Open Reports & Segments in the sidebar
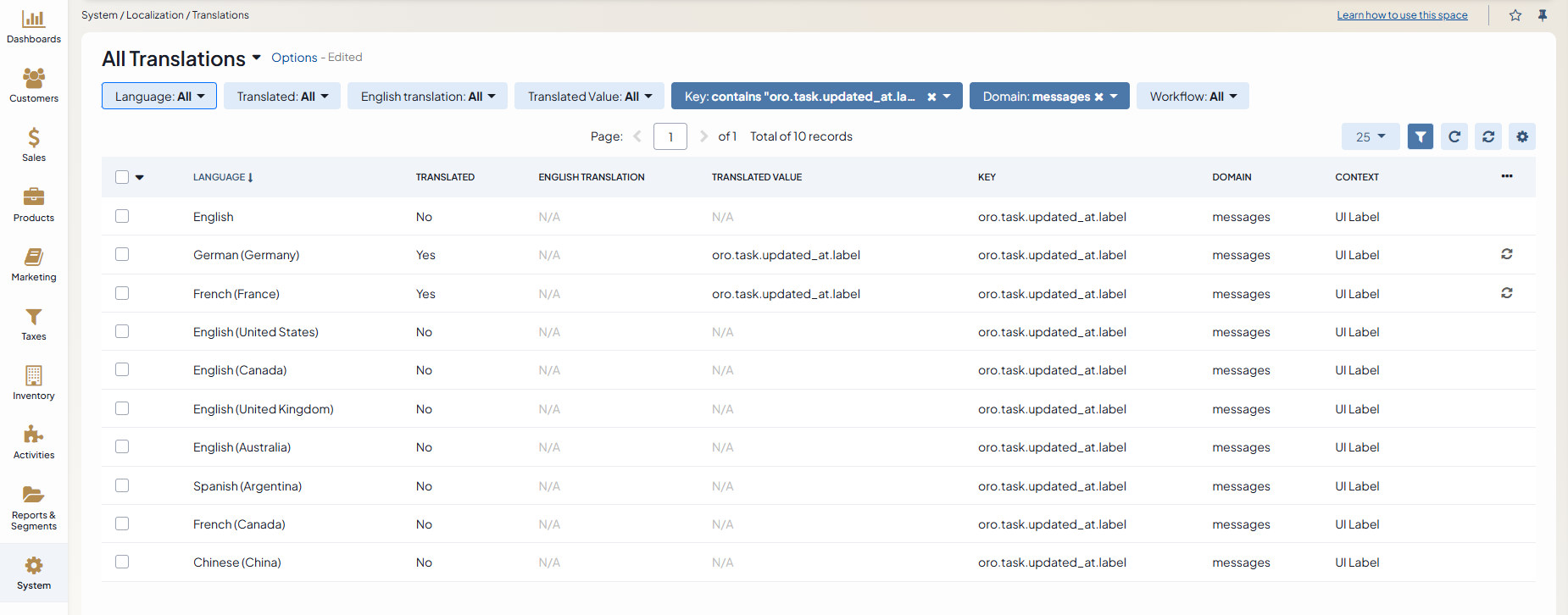Viewport: 1568px width, 615px height. [34, 507]
